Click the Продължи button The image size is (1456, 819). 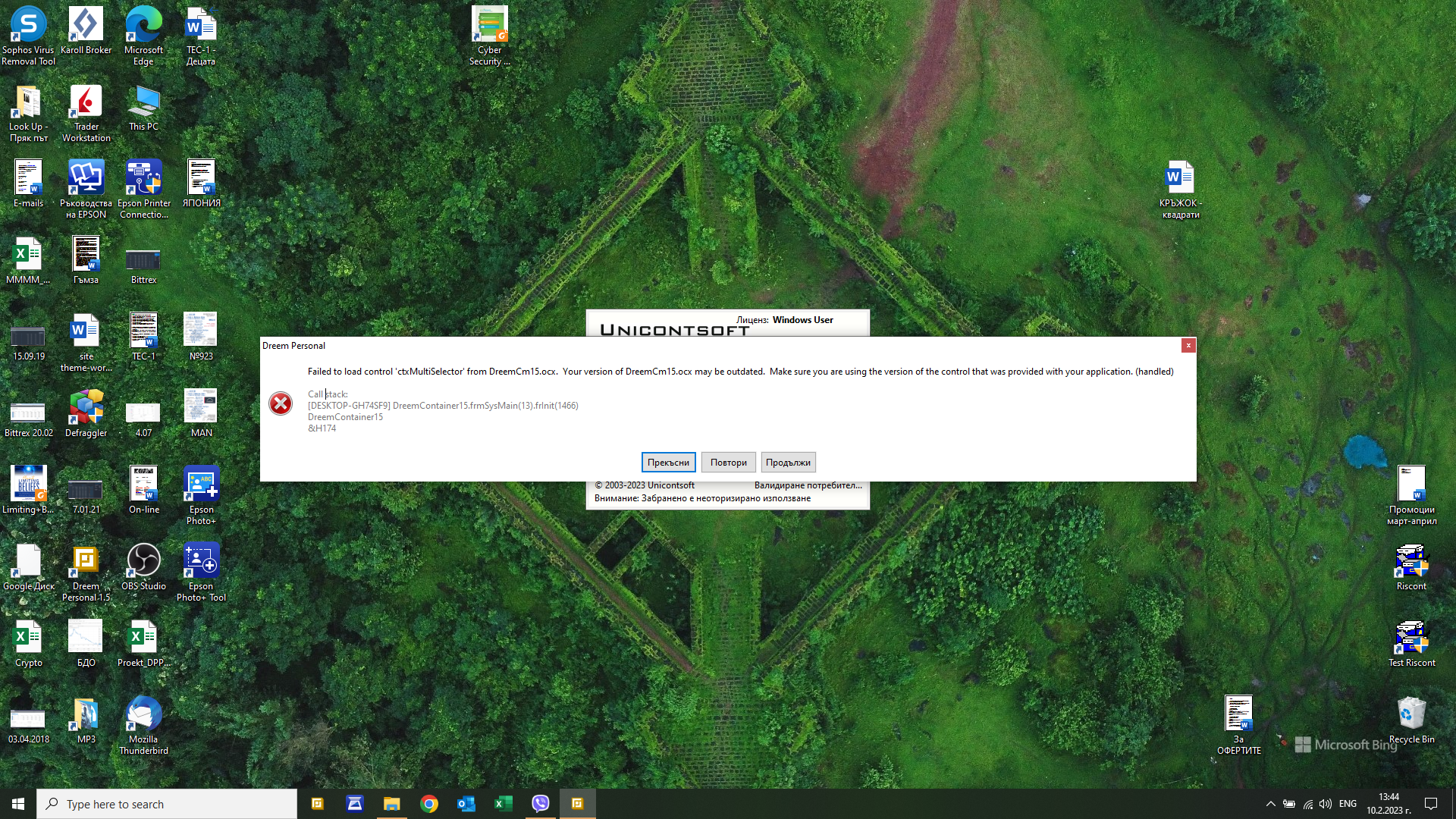(788, 463)
